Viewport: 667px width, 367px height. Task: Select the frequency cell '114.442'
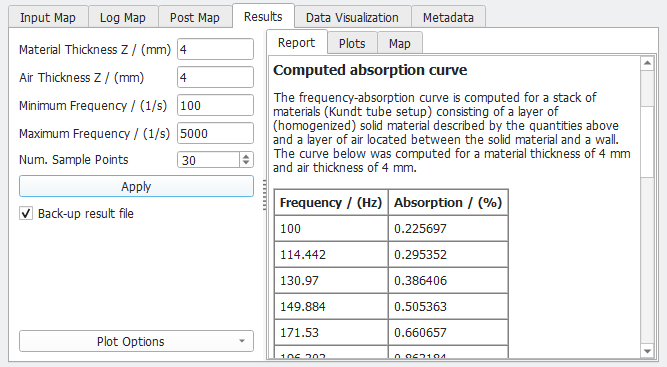pyautogui.click(x=331, y=254)
